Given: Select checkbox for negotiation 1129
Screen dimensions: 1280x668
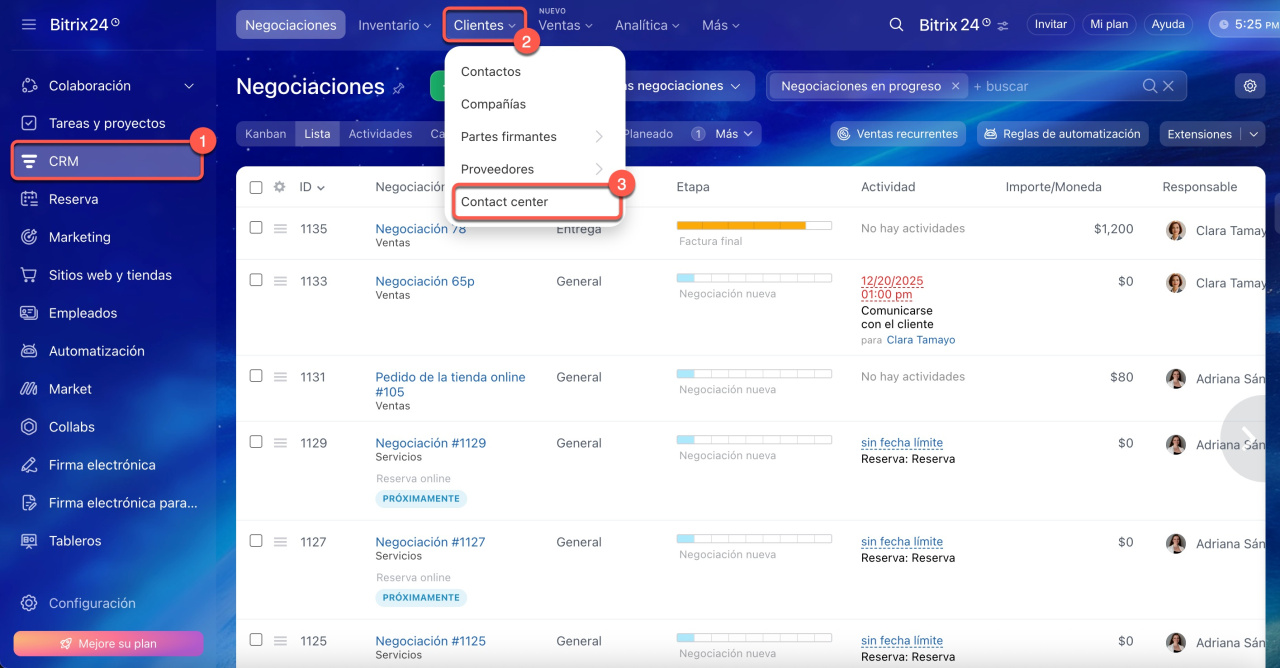Looking at the screenshot, I should point(256,442).
